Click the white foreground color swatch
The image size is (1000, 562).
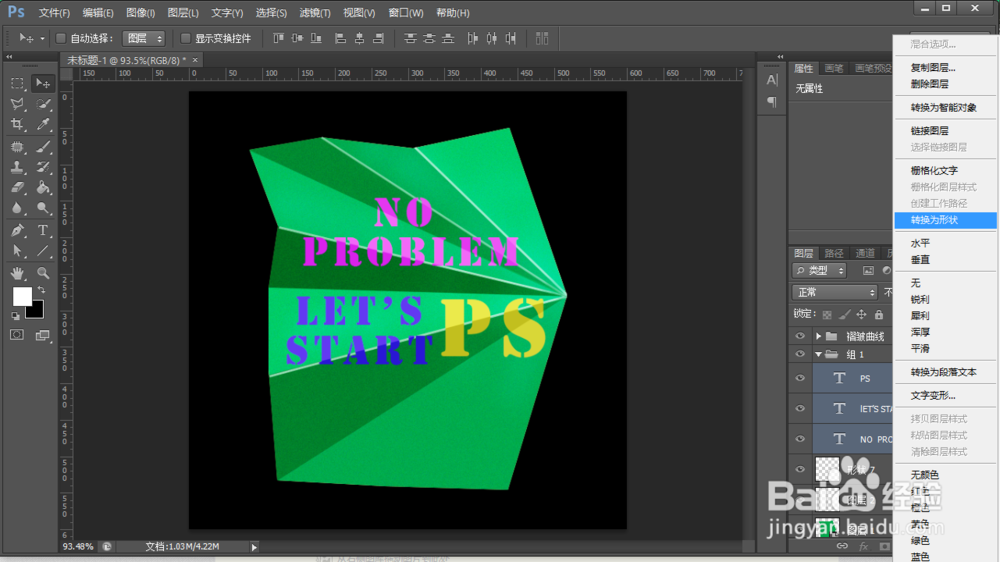(21, 295)
